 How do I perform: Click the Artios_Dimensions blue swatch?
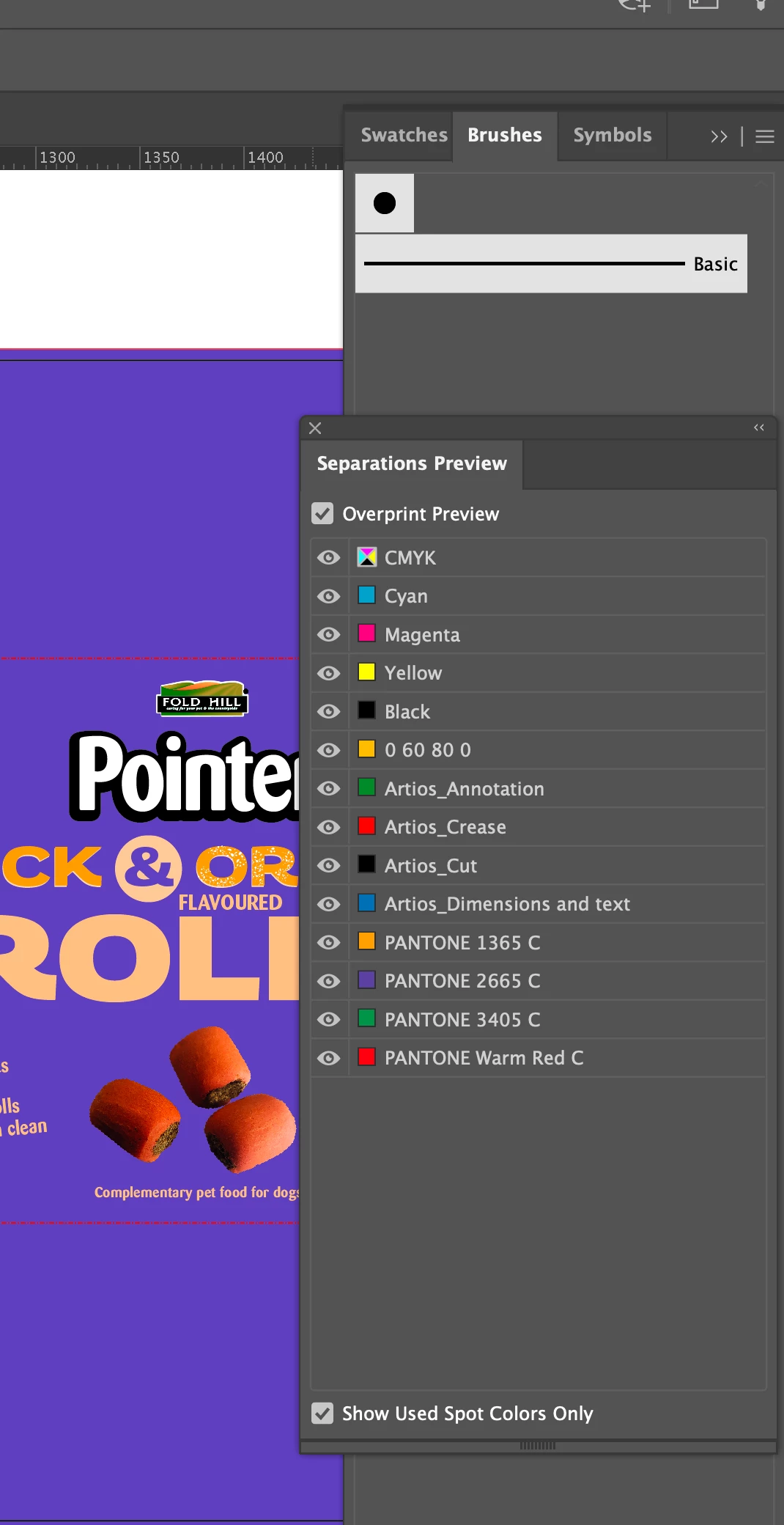(366, 903)
